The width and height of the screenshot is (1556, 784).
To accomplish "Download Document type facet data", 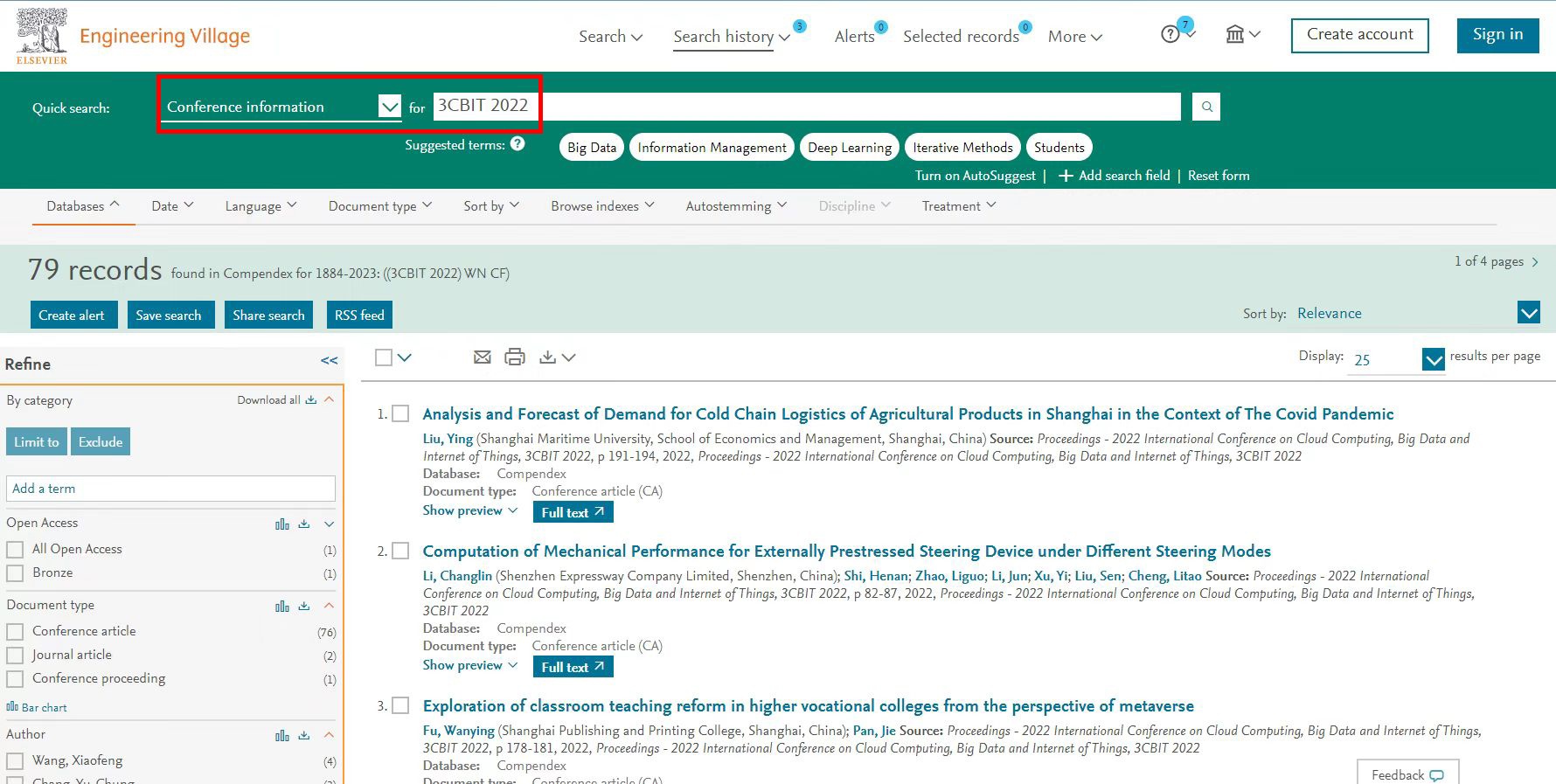I will pos(304,606).
